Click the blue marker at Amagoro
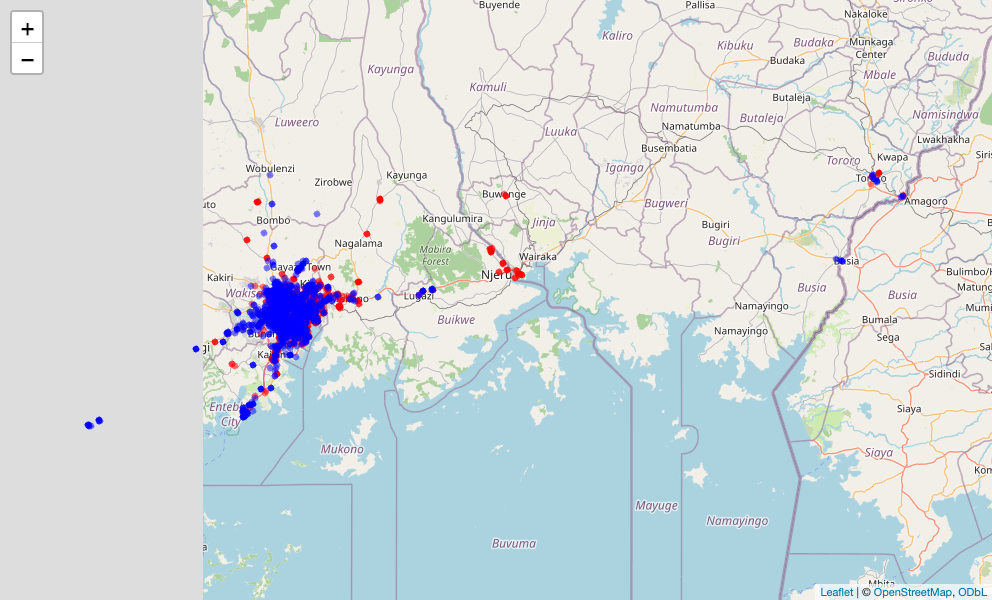Screen dimensions: 992x600 coord(902,196)
